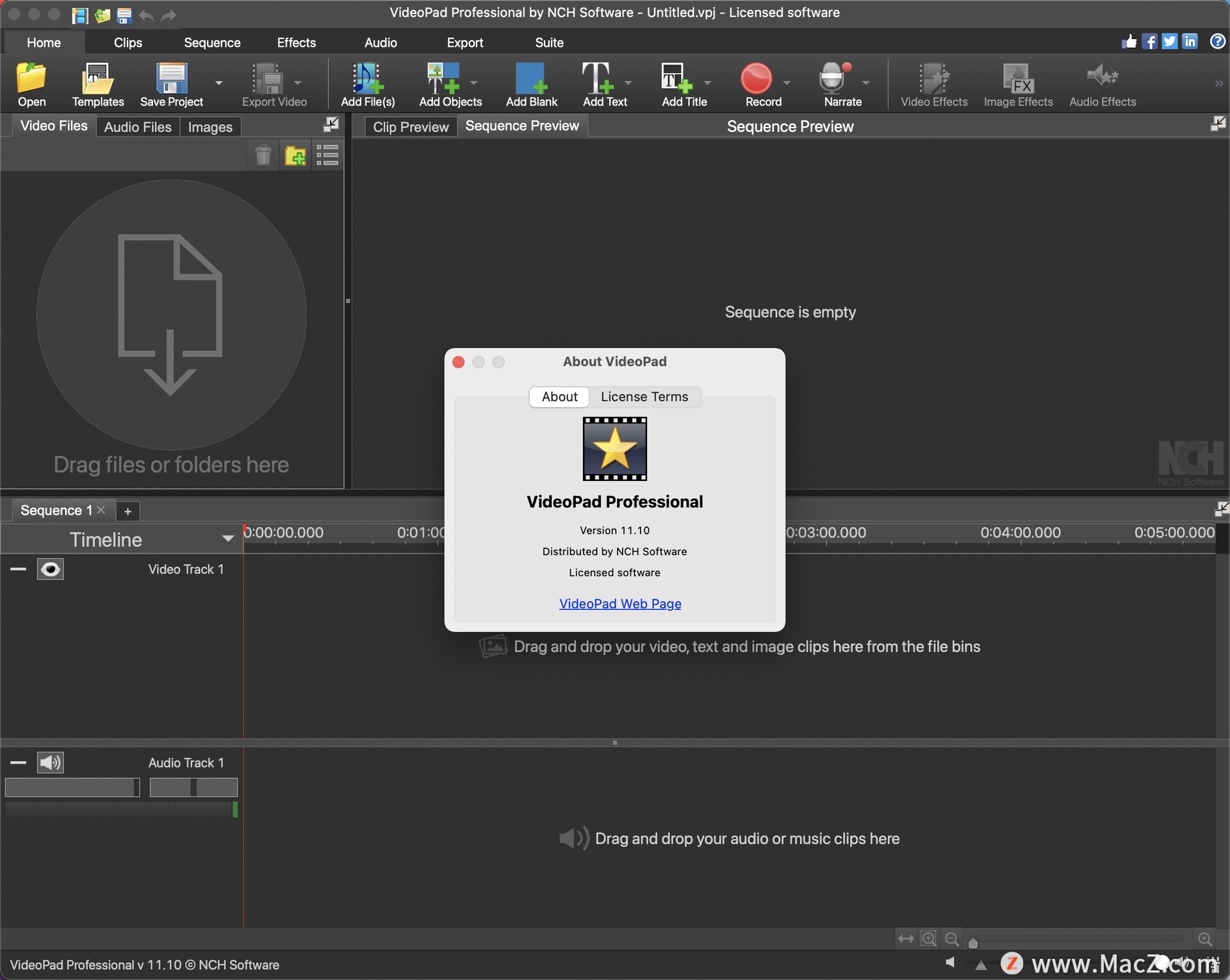Open Audio Effects from toolbar
1230x980 pixels.
click(1103, 85)
